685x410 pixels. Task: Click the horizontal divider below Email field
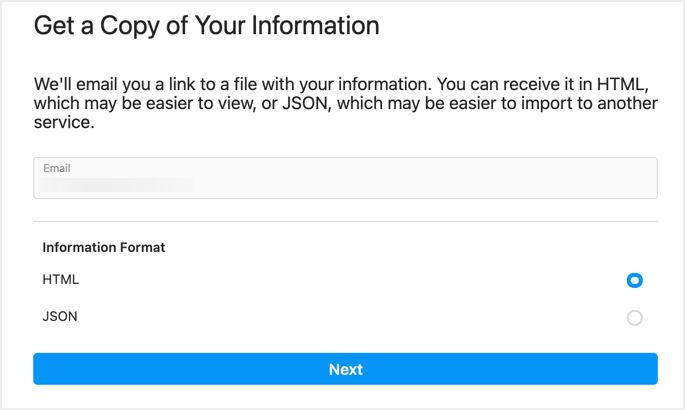(345, 221)
